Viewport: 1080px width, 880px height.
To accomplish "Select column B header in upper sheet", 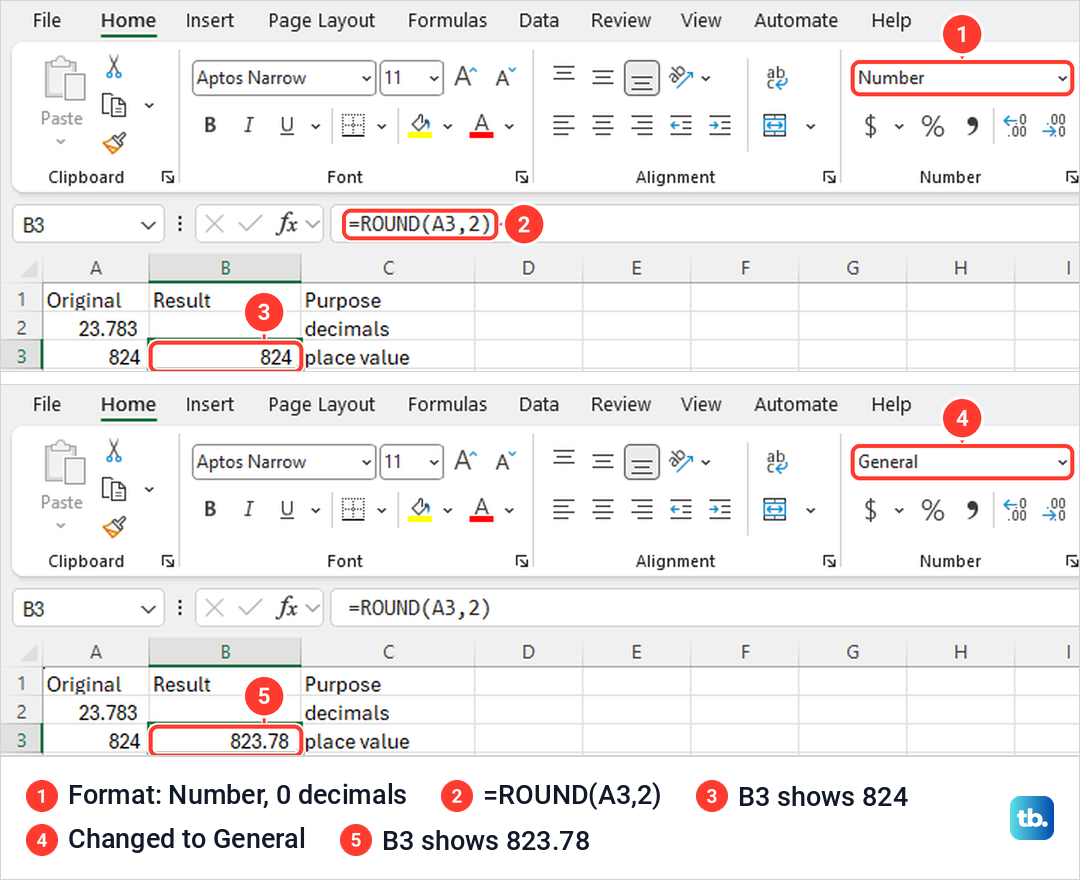I will click(x=225, y=268).
